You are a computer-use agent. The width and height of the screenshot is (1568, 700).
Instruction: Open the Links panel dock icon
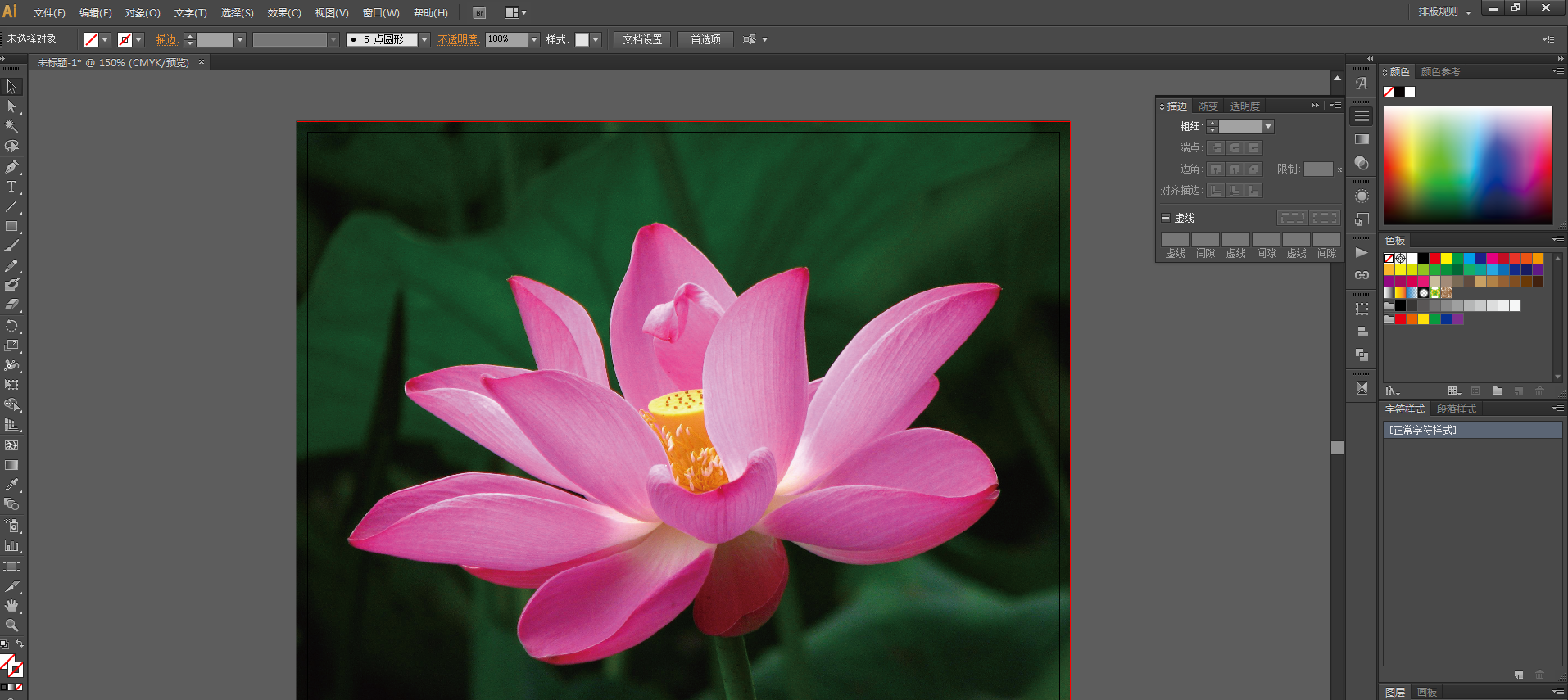1362,275
